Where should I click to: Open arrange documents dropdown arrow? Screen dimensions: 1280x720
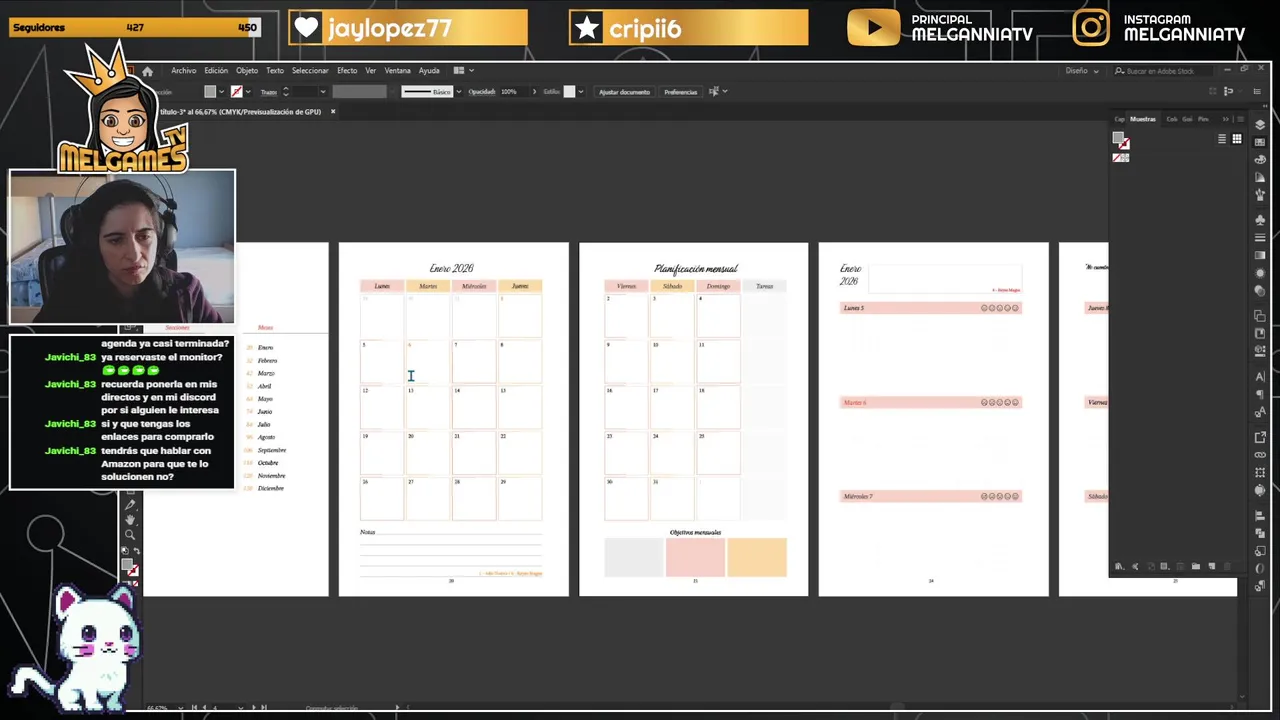(471, 70)
